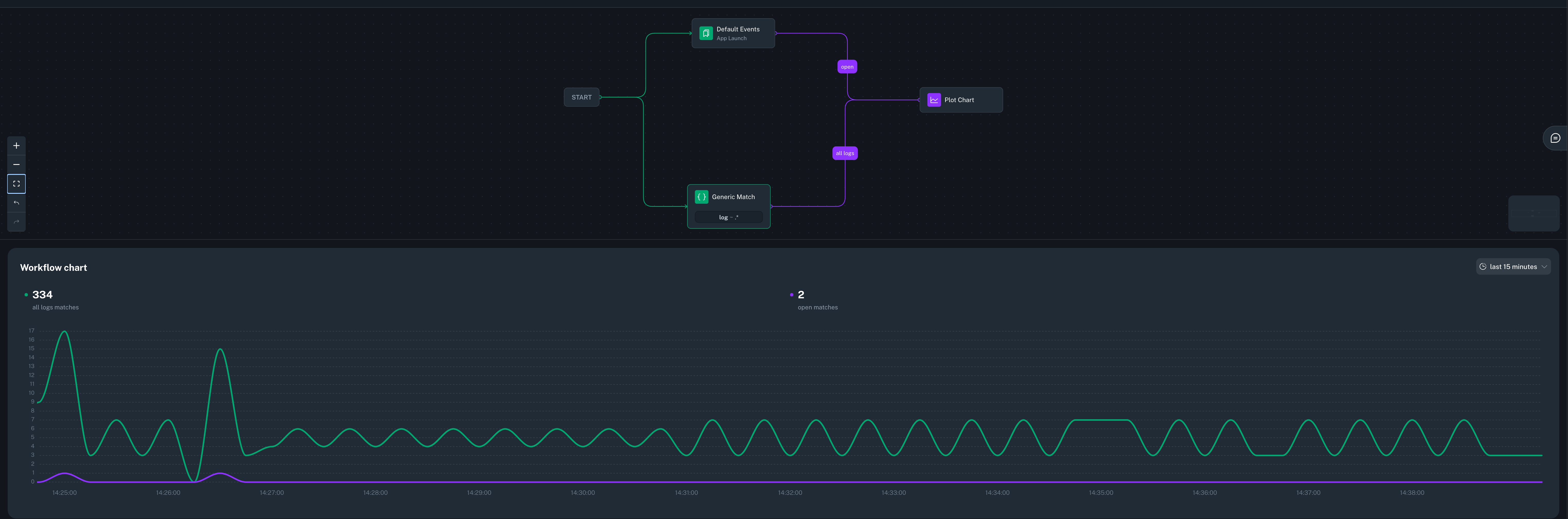
Task: Edit the 'log ~ .*' match expression
Action: click(729, 216)
